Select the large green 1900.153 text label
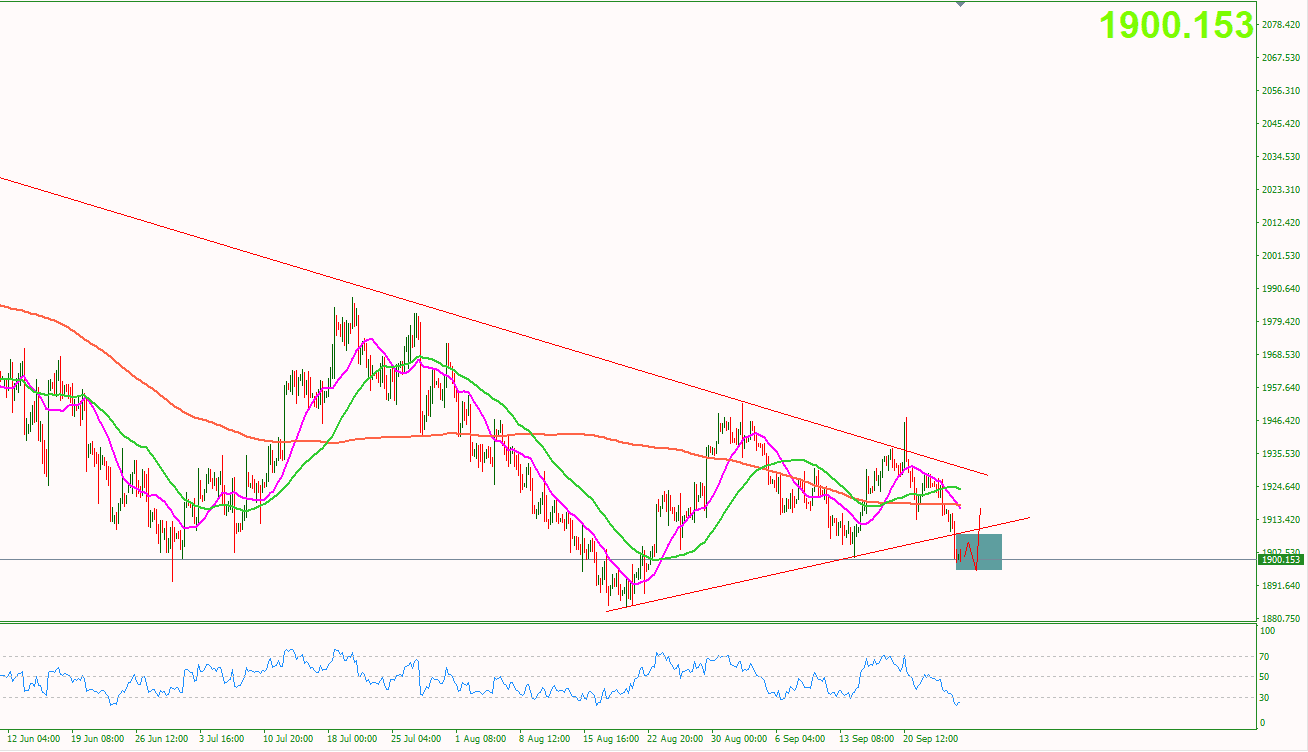 pyautogui.click(x=1177, y=25)
